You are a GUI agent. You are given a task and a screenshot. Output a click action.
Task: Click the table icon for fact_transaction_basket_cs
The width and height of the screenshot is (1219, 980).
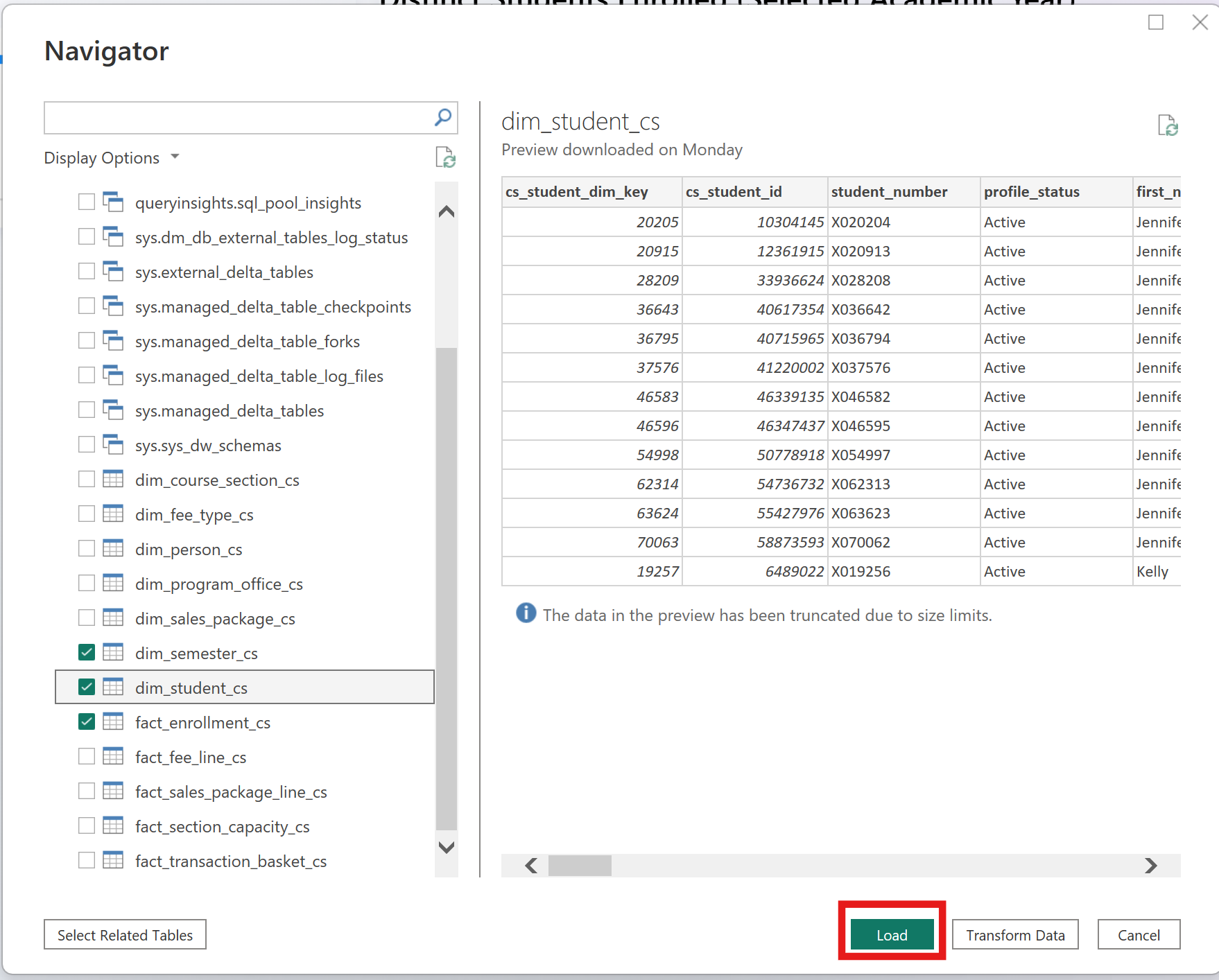(x=113, y=860)
